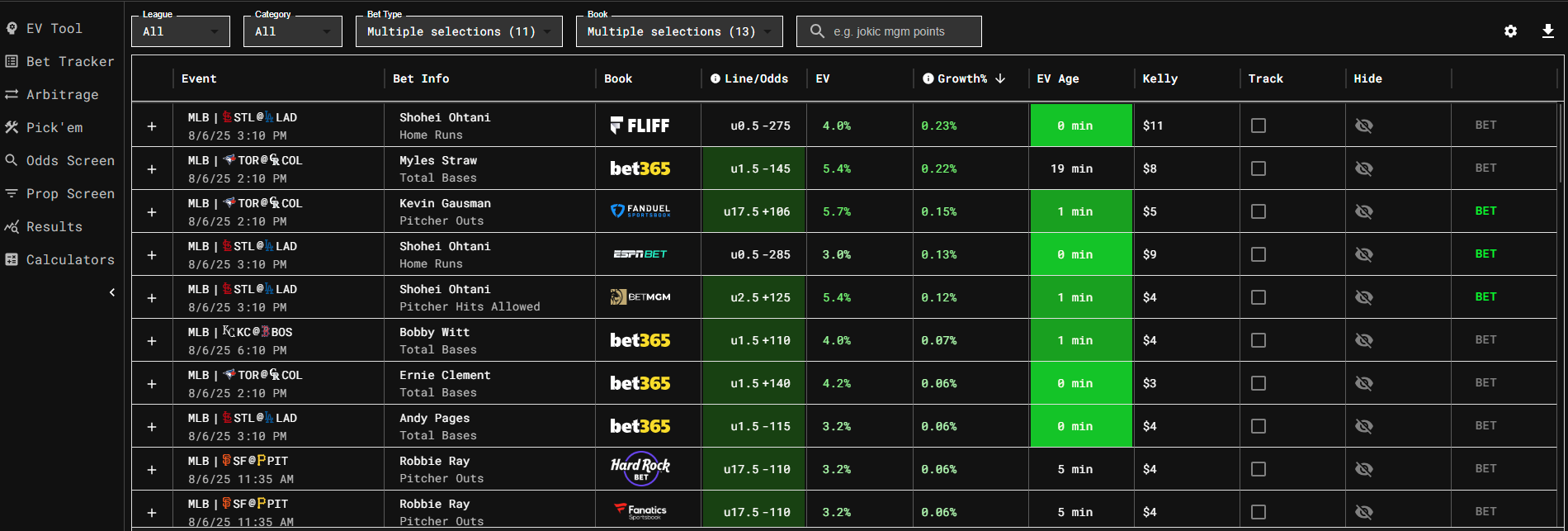
Task: Go to Odds Screen page
Action: click(69, 160)
